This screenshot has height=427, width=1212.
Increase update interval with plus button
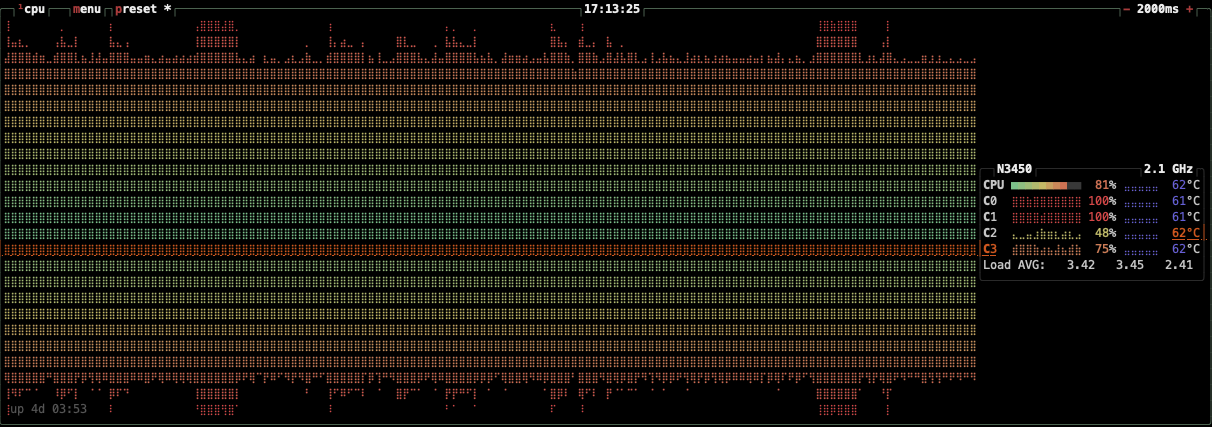[x=1189, y=8]
